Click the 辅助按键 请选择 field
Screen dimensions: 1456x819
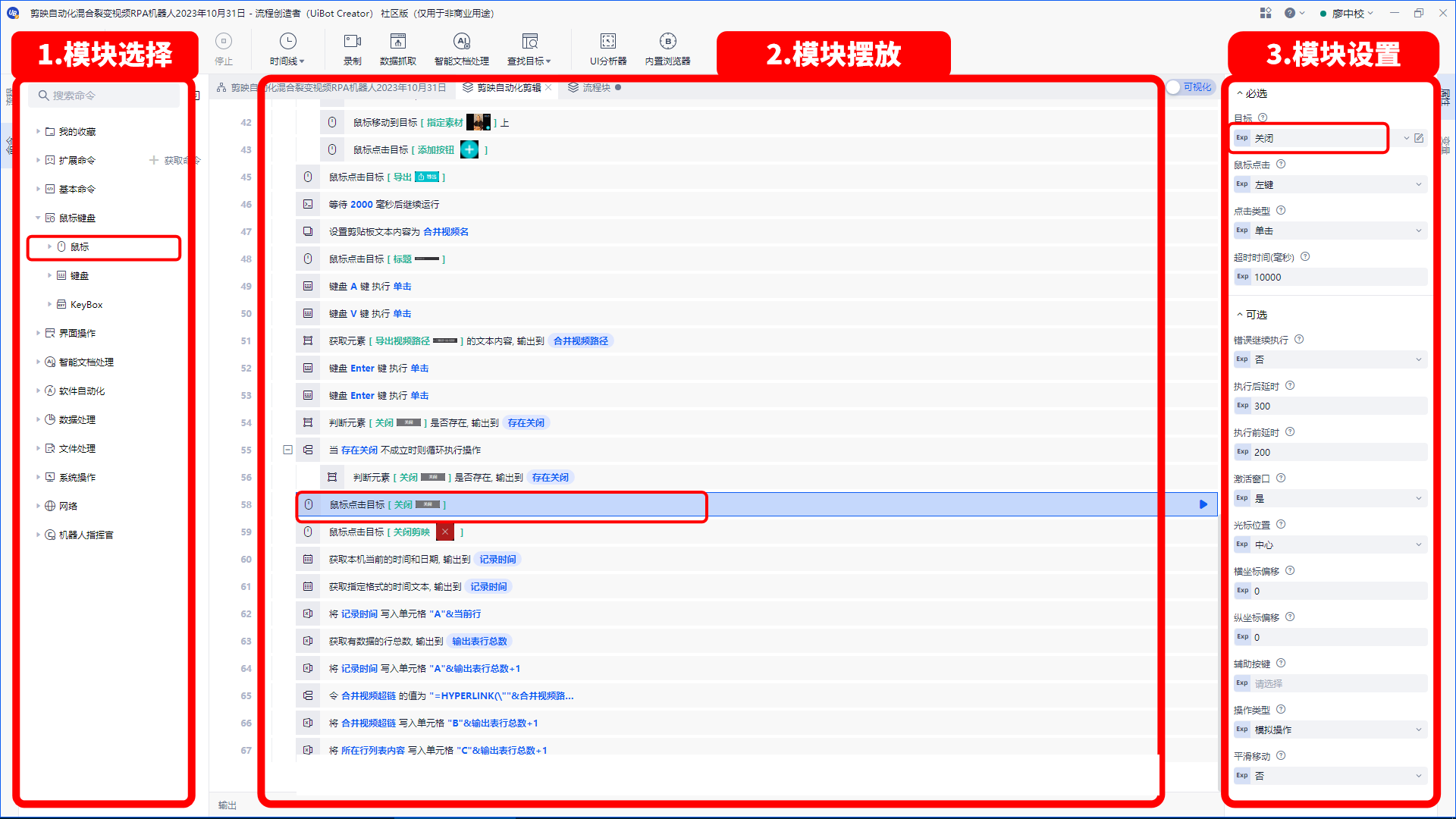1331,683
